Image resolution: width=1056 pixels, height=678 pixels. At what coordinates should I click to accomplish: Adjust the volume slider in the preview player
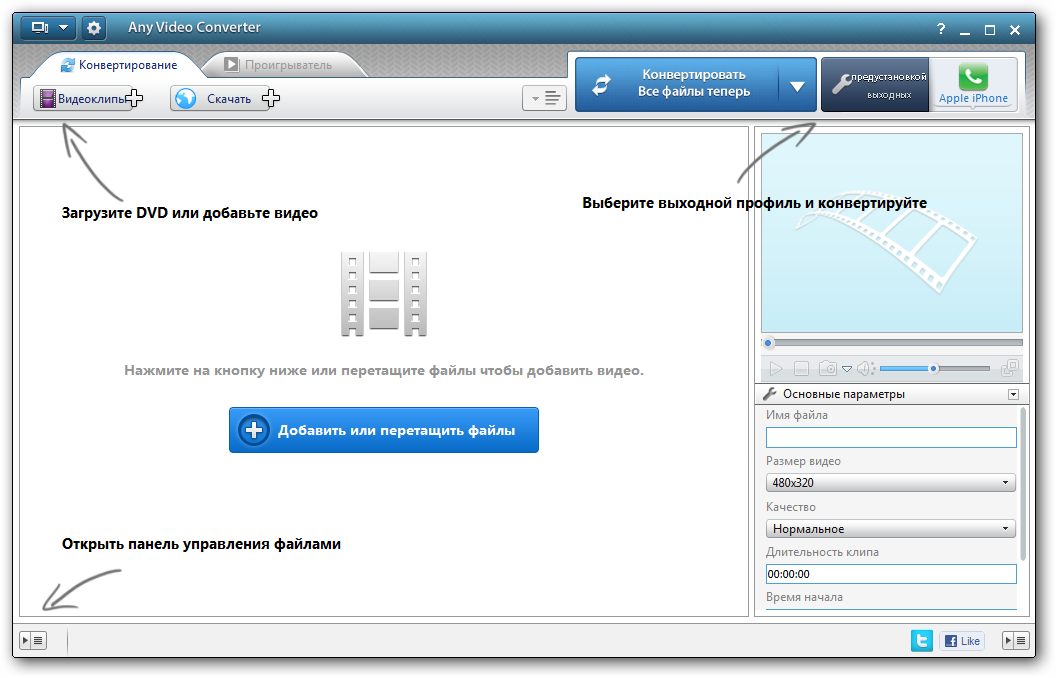pyautogui.click(x=933, y=369)
